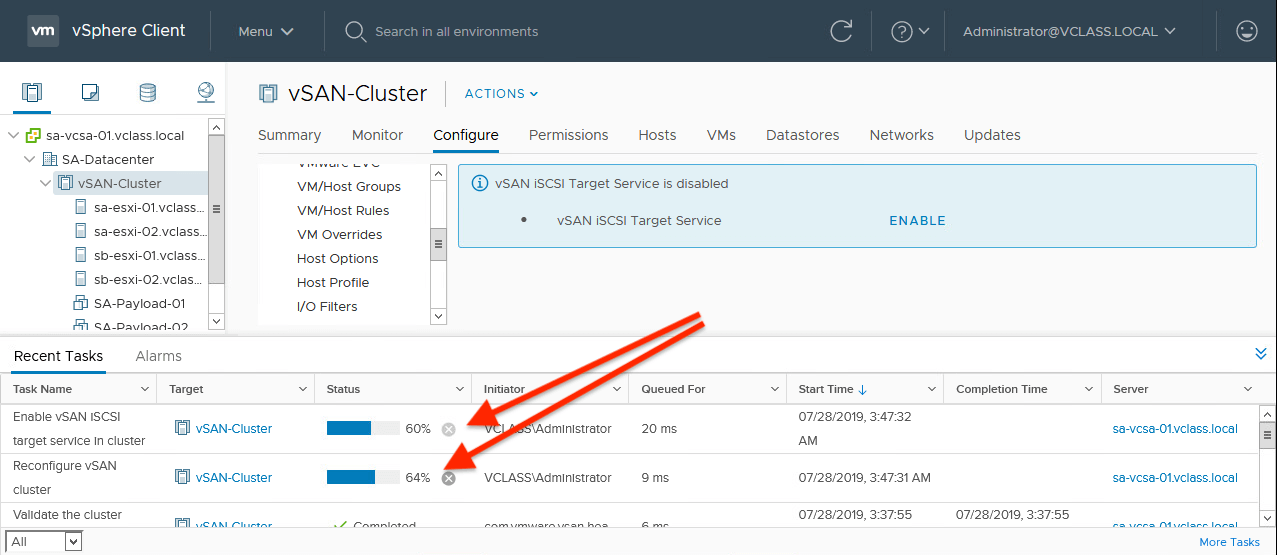Select host sa-esxi-01 in the tree
Viewport: 1277px width, 555px height.
point(149,207)
